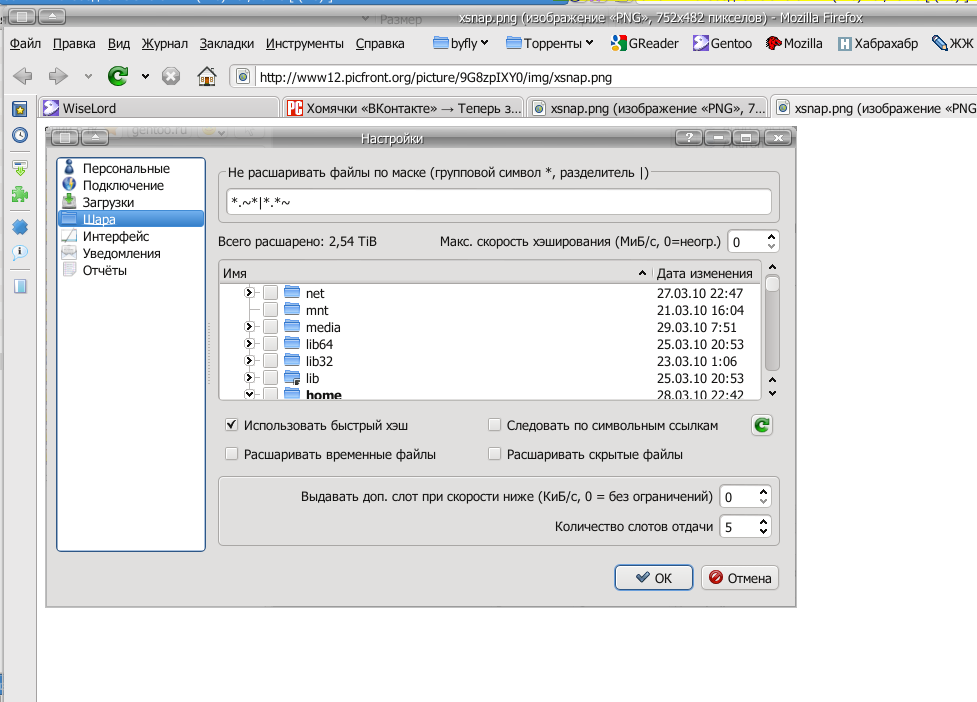Select Отчёты settings section
The image size is (977, 702).
tap(131, 270)
